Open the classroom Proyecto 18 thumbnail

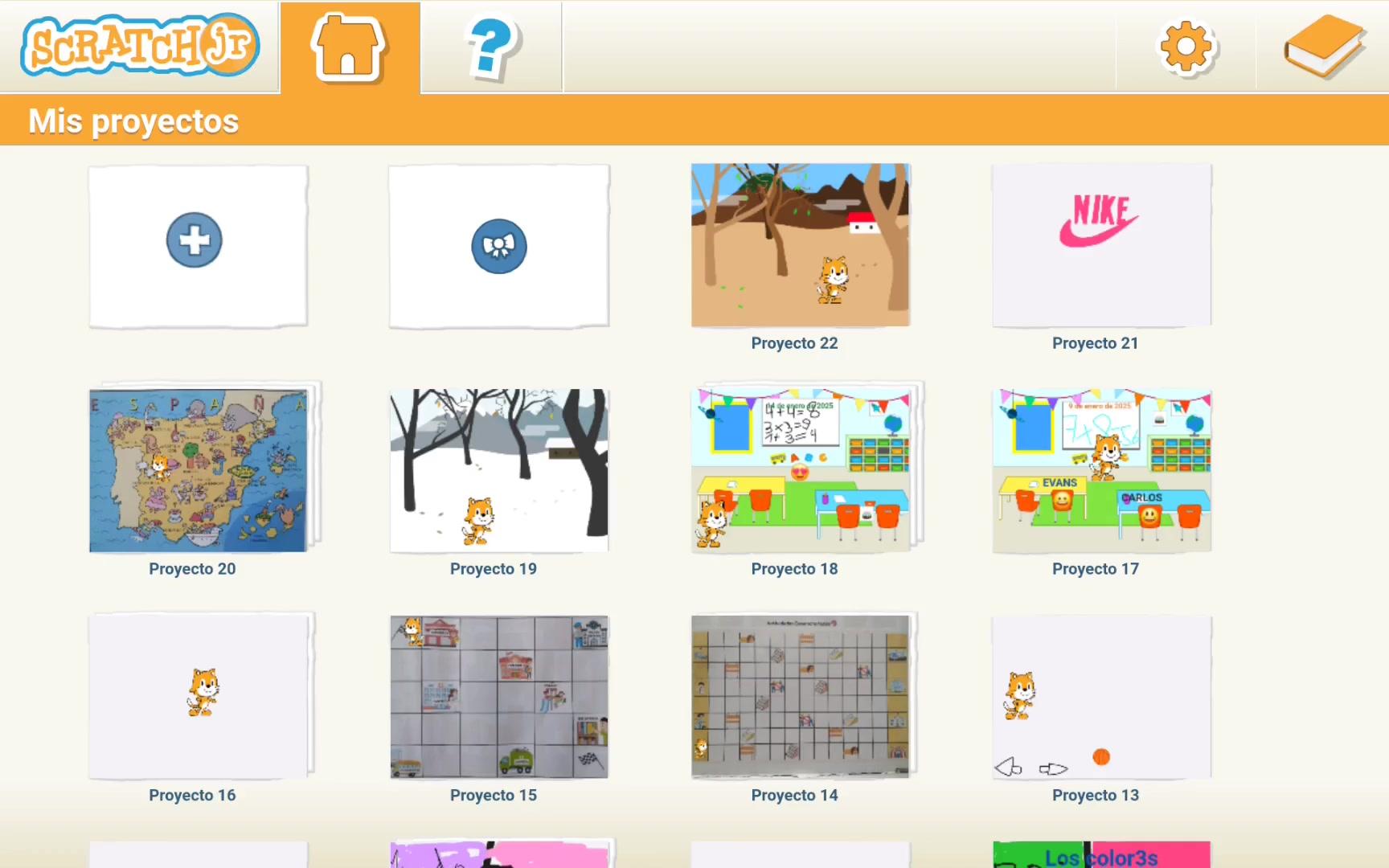800,471
